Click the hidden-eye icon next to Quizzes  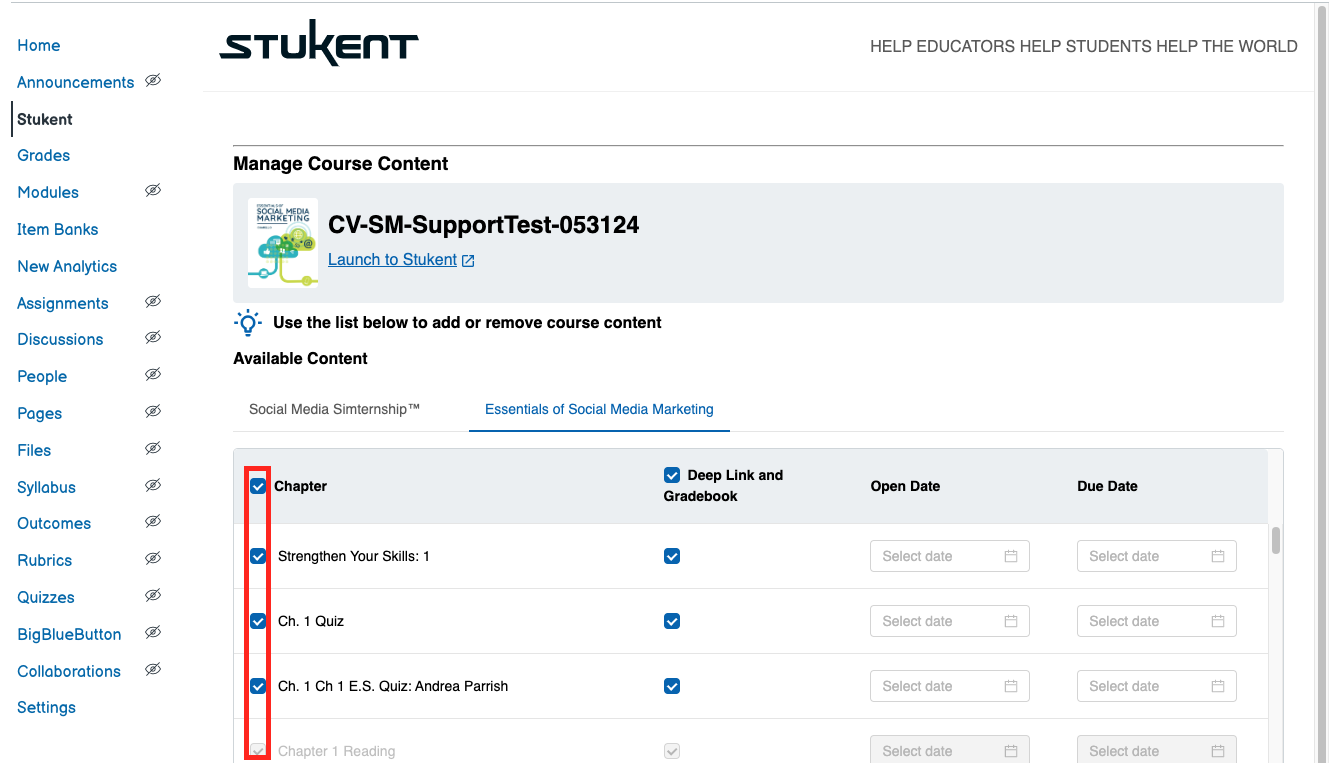coord(153,595)
